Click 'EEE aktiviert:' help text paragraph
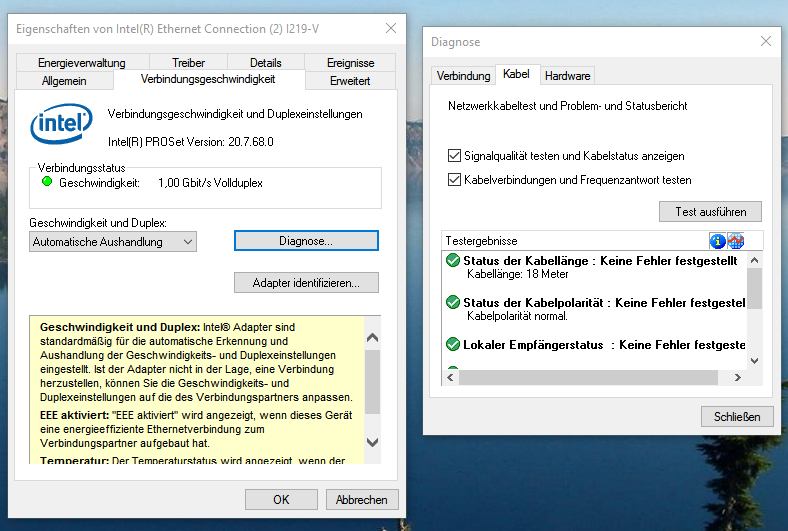Image resolution: width=788 pixels, height=531 pixels. 196,430
